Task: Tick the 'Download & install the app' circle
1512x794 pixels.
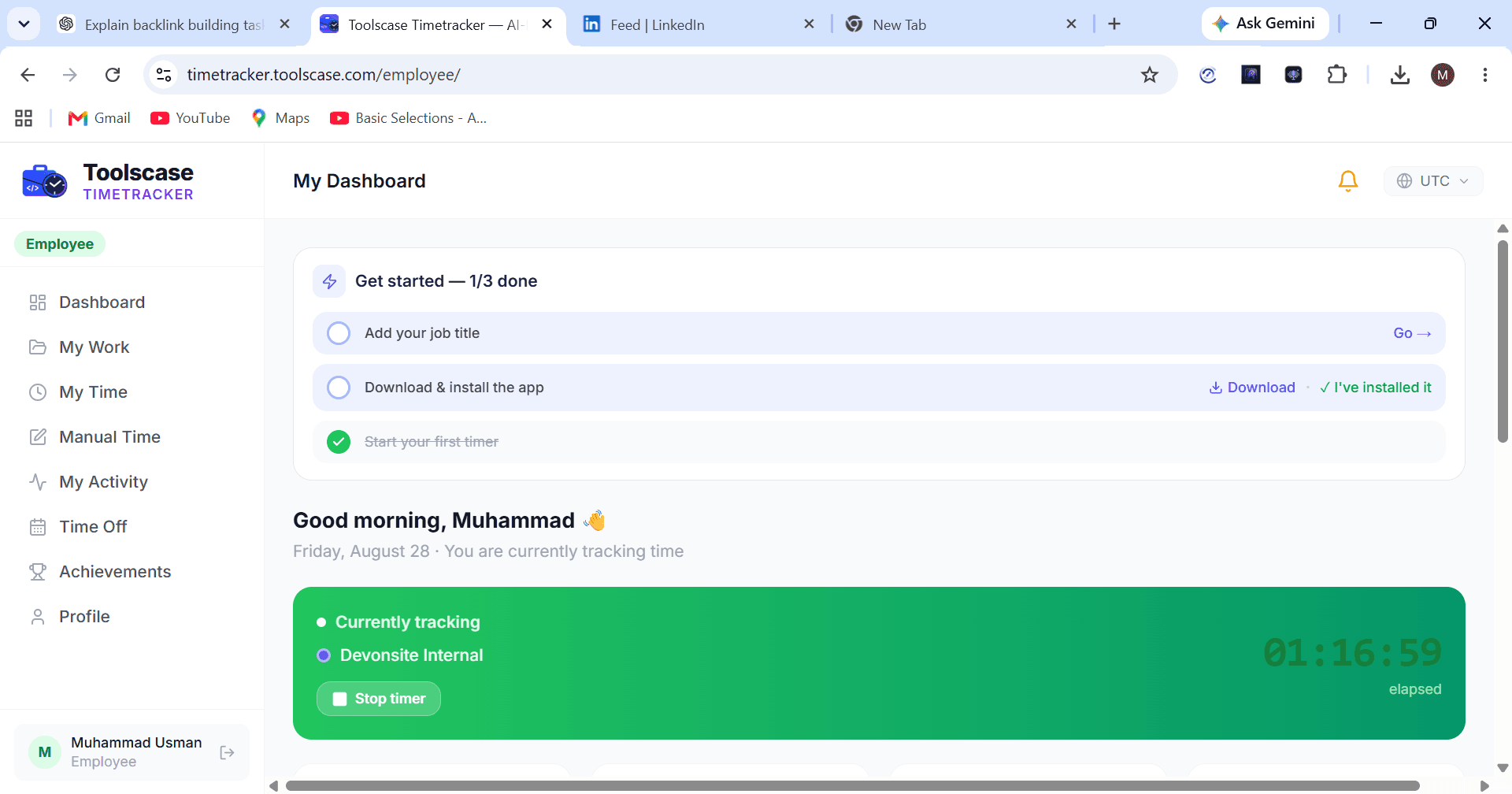Action: [339, 388]
